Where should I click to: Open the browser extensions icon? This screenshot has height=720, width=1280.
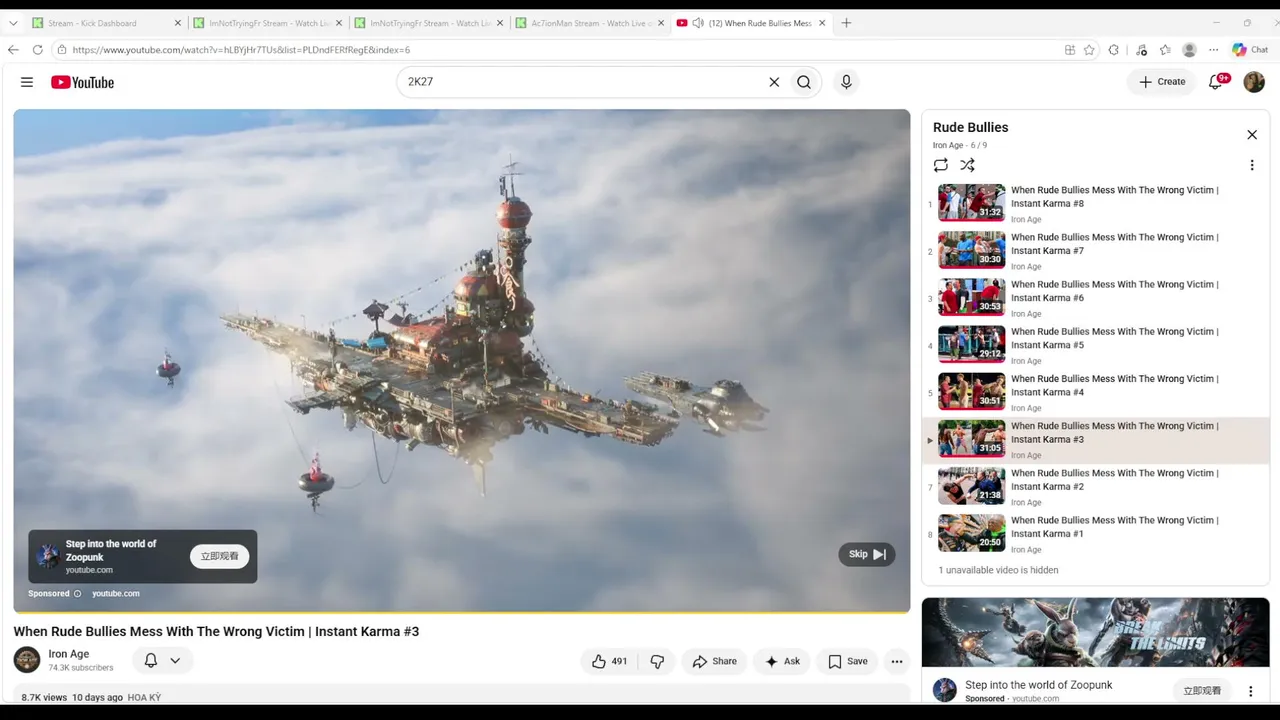click(x=1114, y=50)
